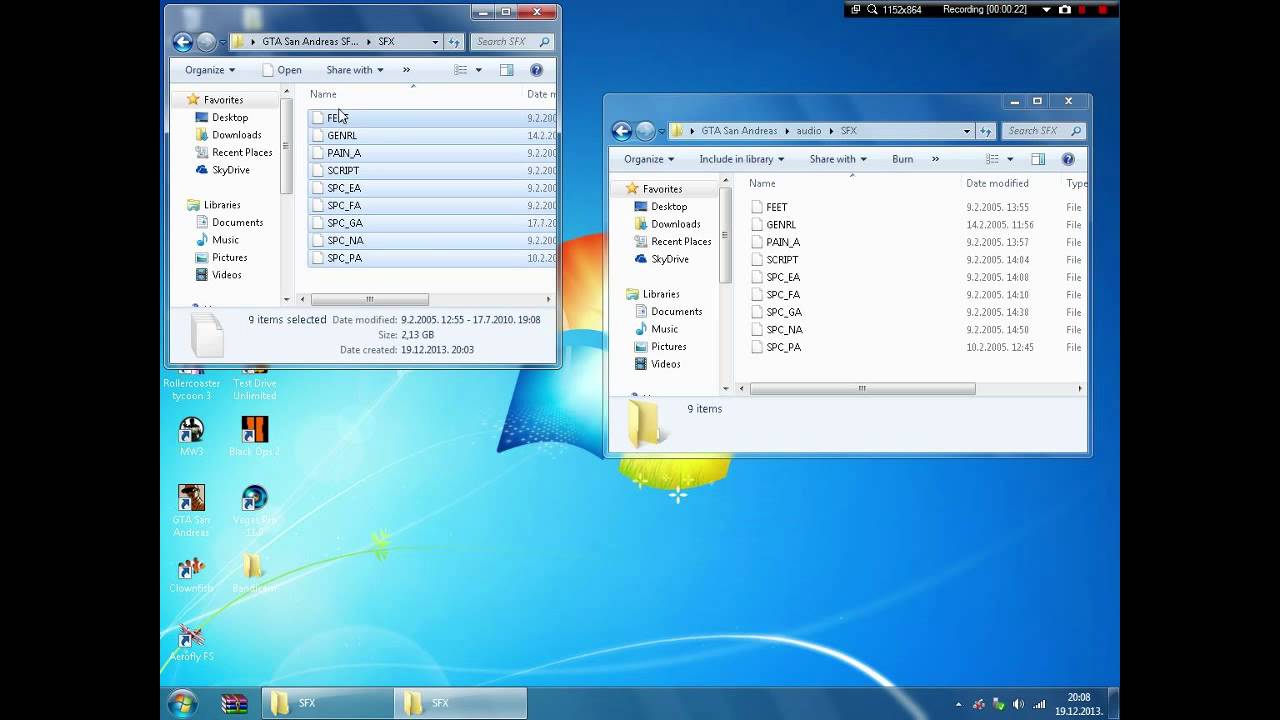Select Downloads in GTA San Andreas SF... sidebar
1280x720 pixels.
[x=236, y=135]
